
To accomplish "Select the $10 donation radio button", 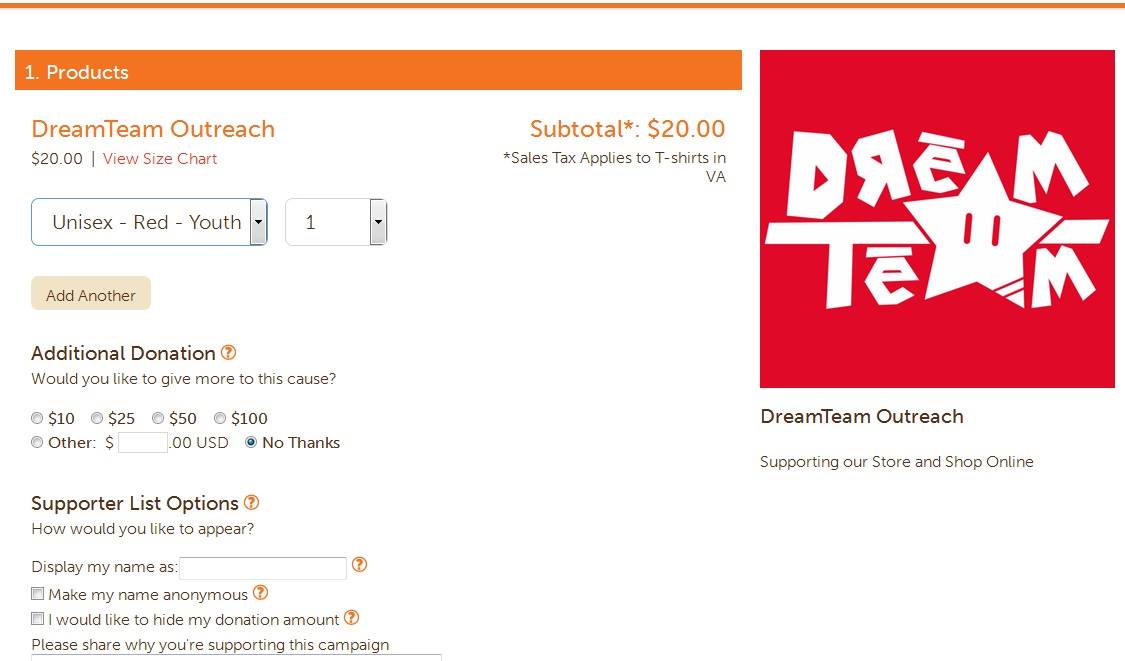I will pos(37,418).
